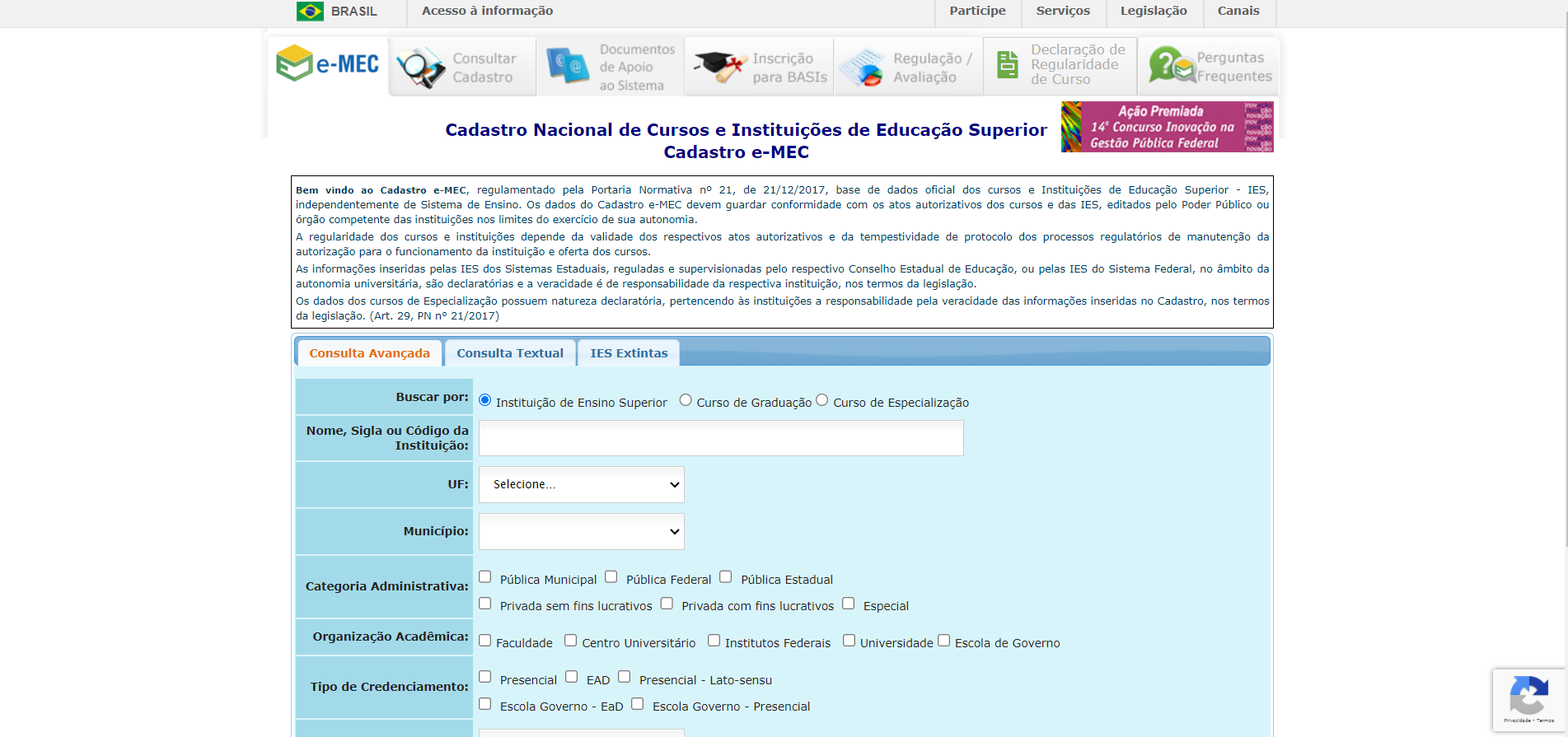Switch to the Consulta Textual tab
The height and width of the screenshot is (737, 1568).
pyautogui.click(x=510, y=353)
